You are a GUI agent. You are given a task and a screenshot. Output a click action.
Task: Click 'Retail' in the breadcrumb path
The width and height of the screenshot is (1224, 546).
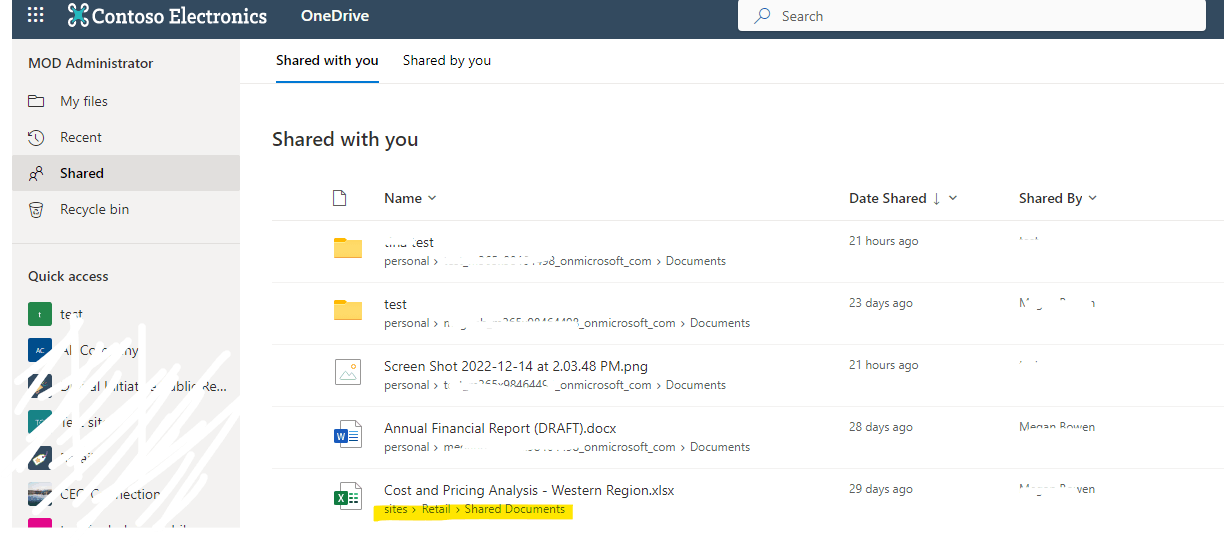pyautogui.click(x=436, y=509)
